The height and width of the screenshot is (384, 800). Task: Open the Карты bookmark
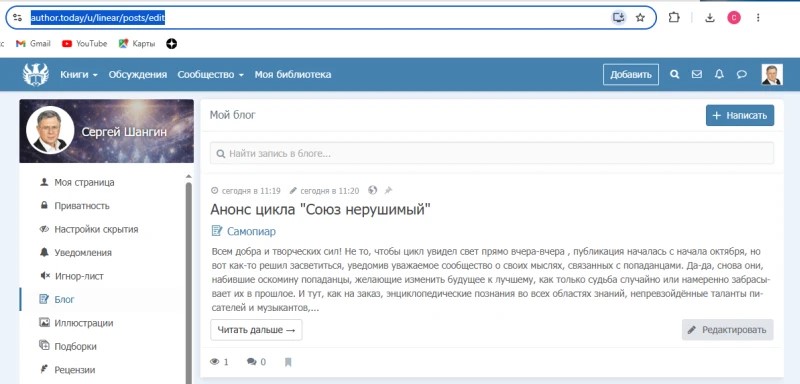click(137, 44)
